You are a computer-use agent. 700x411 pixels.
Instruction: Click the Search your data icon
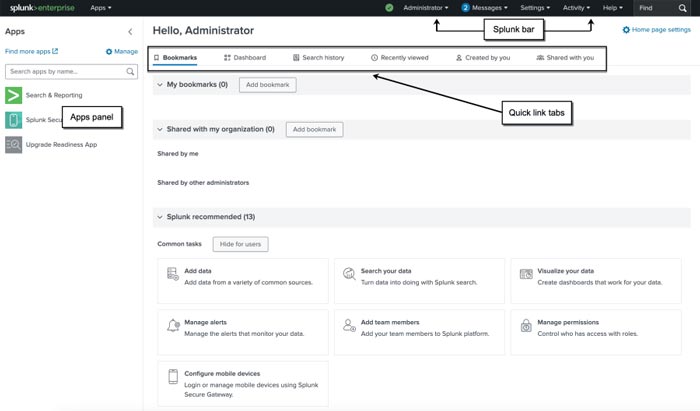click(x=349, y=273)
